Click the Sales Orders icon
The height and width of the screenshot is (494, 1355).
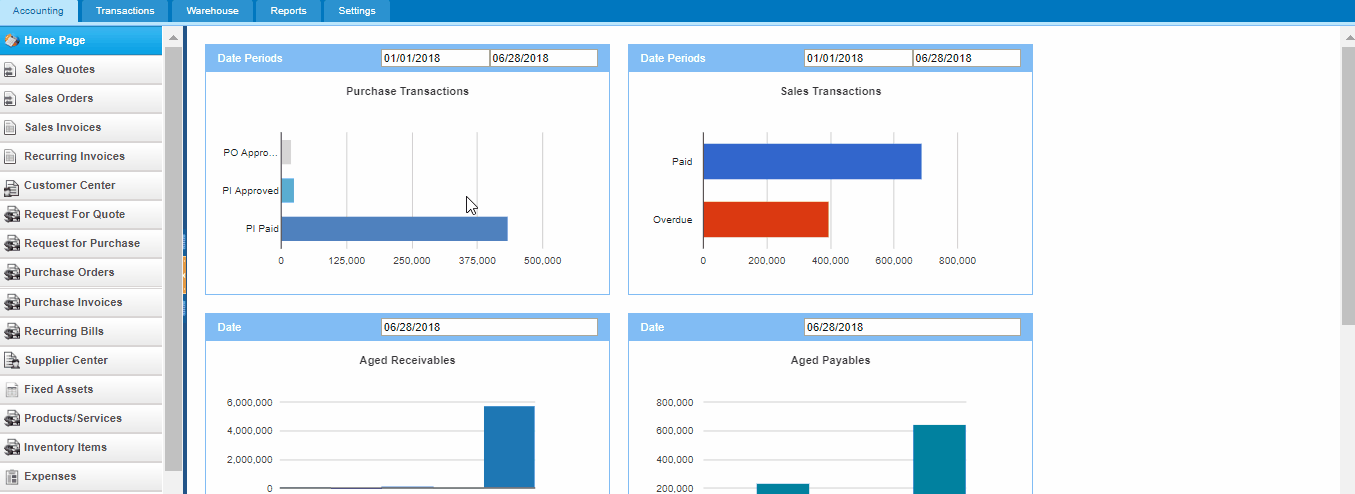[x=12, y=99]
